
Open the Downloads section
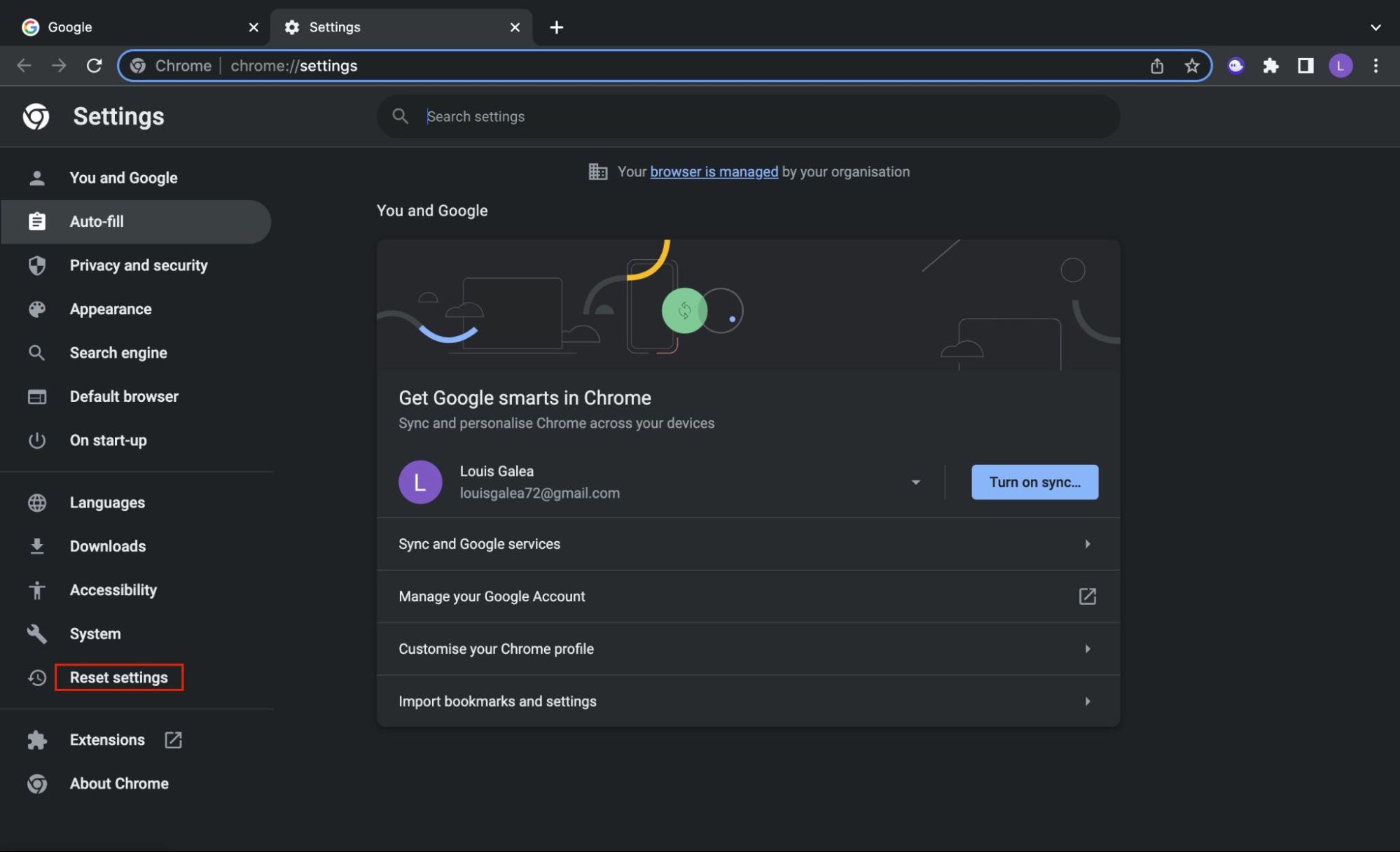[136, 546]
